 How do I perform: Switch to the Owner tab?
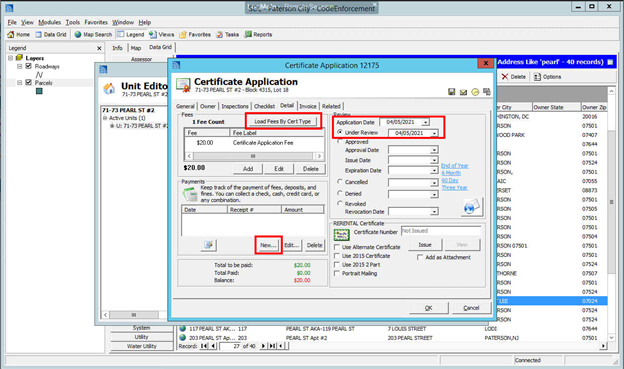208,106
